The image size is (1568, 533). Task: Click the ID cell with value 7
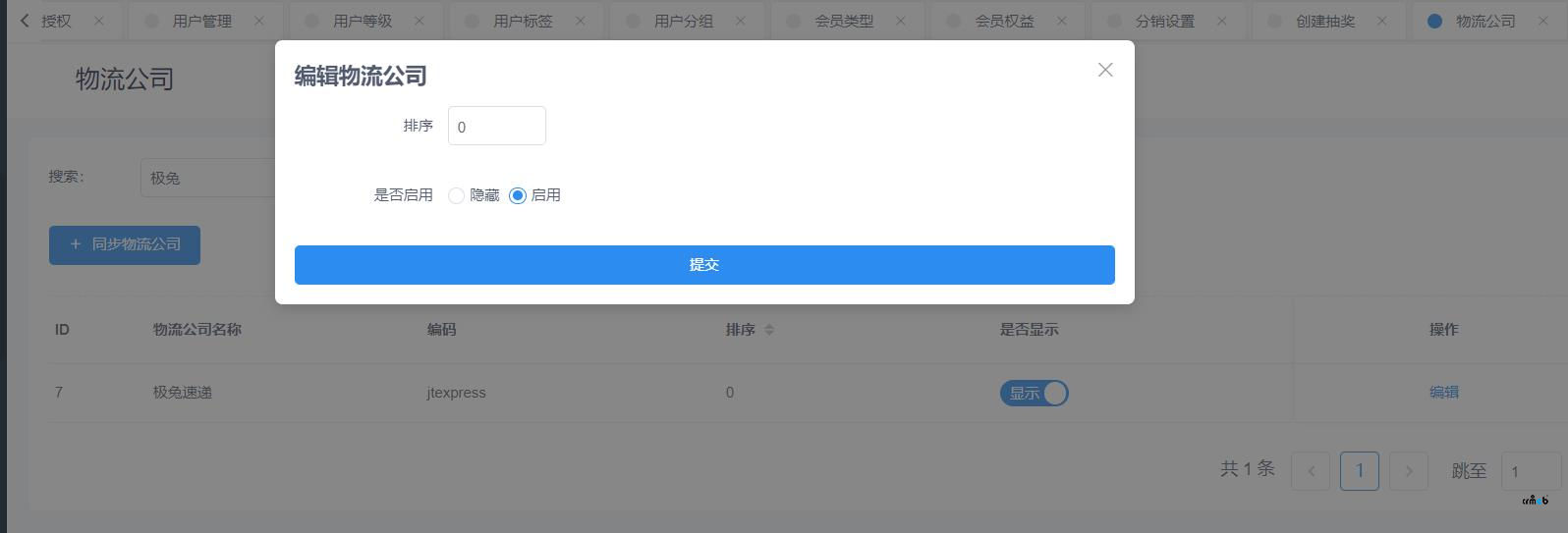pos(59,393)
